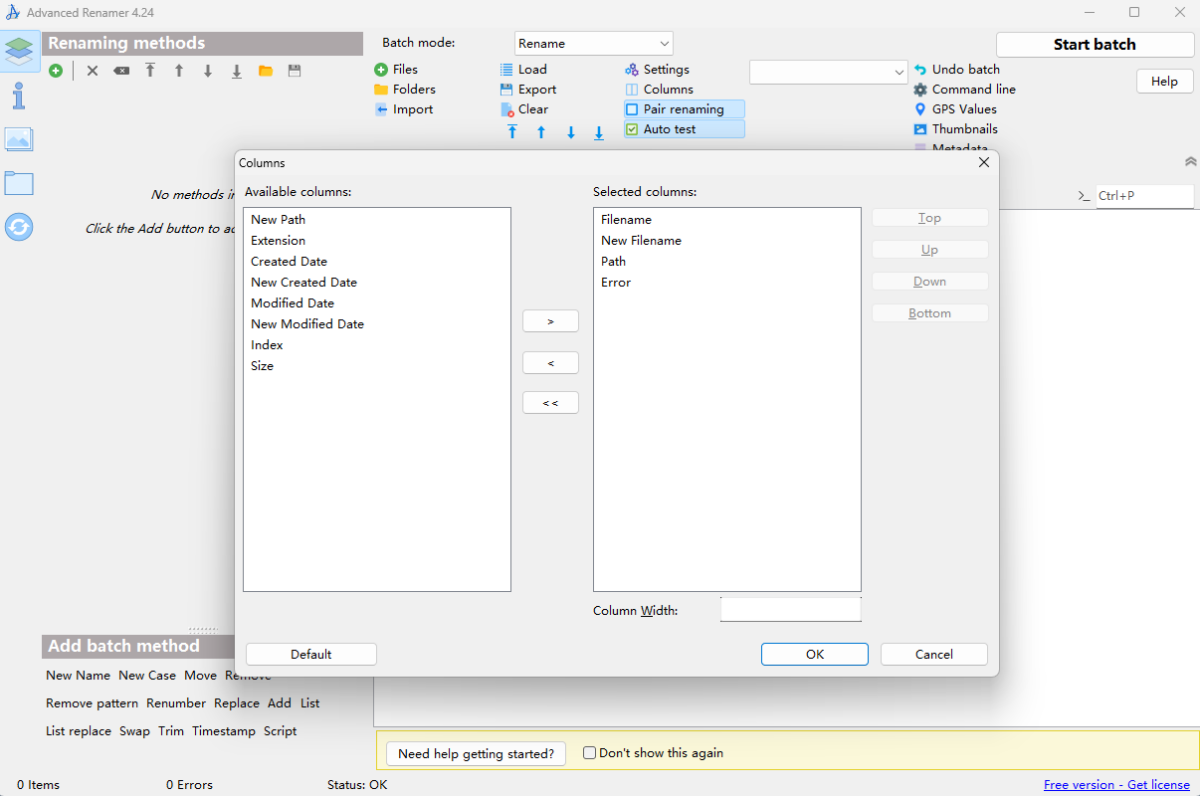Remove selected method with the X icon
This screenshot has width=1200, height=796.
click(x=92, y=71)
